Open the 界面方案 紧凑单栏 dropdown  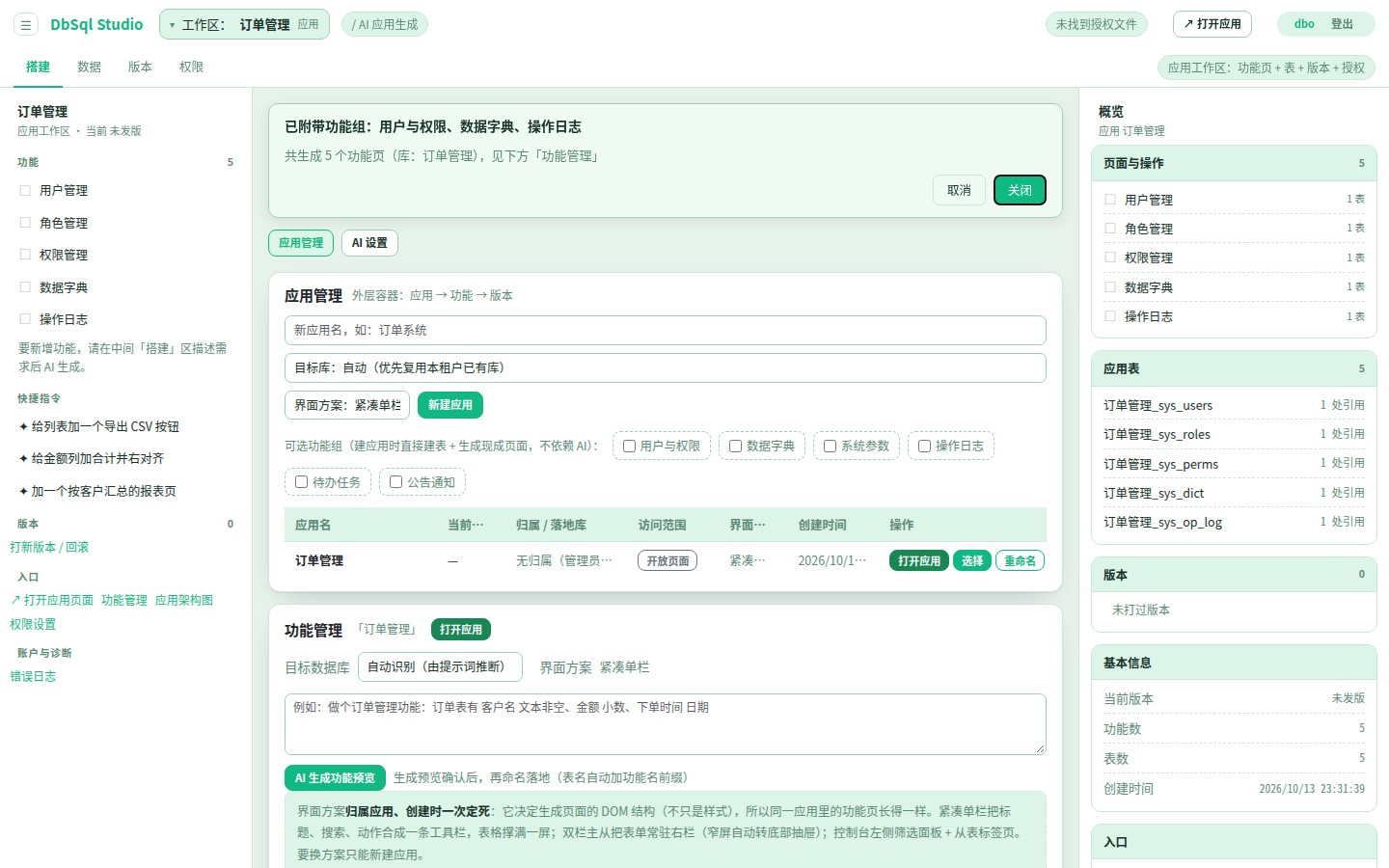tap(347, 405)
